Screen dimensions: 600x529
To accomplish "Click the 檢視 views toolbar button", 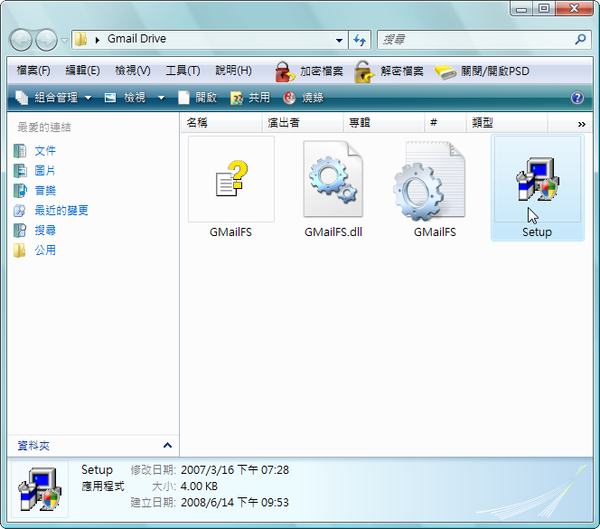I will pyautogui.click(x=125, y=98).
